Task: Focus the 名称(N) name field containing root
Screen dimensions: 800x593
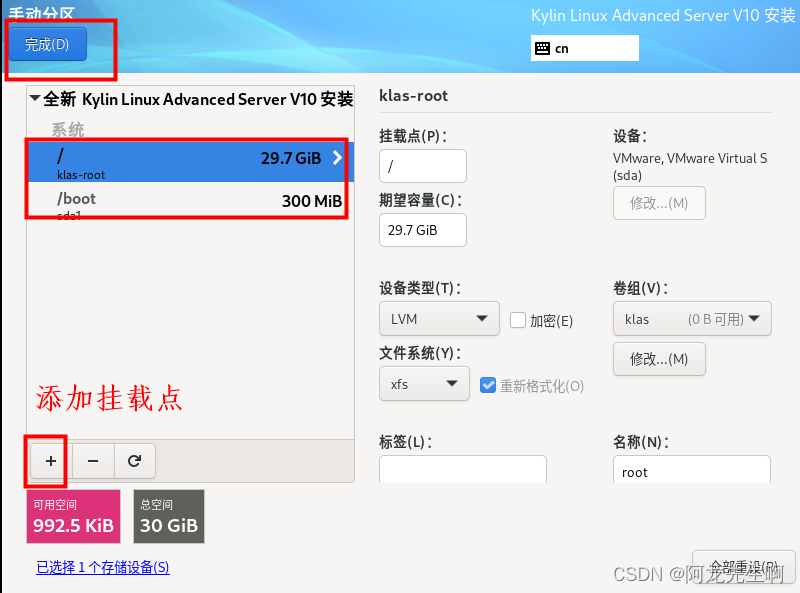Action: pyautogui.click(x=692, y=470)
